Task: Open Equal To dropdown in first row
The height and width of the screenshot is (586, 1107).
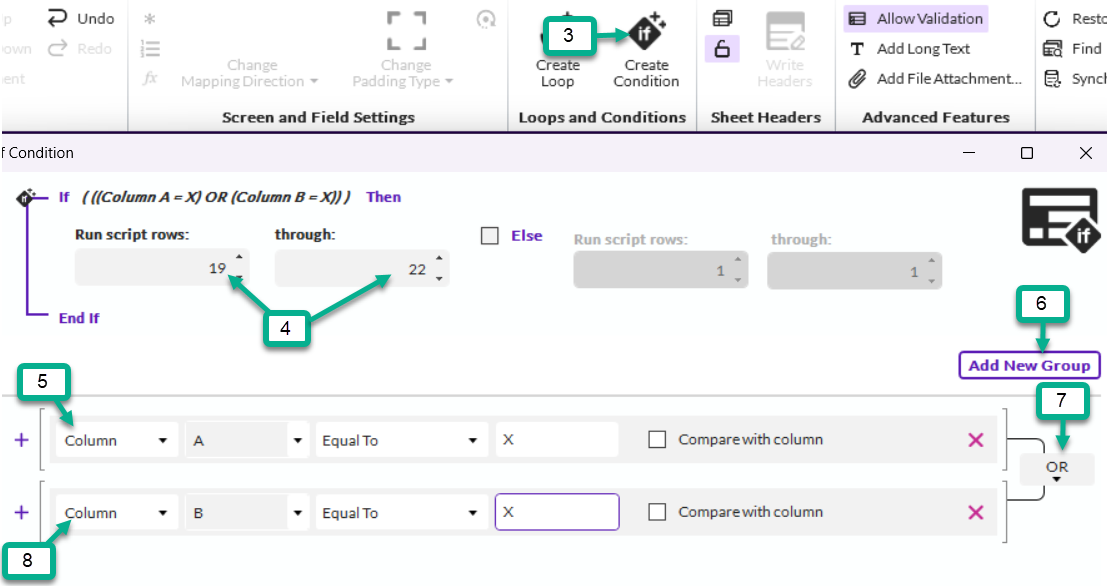Action: 400,441
